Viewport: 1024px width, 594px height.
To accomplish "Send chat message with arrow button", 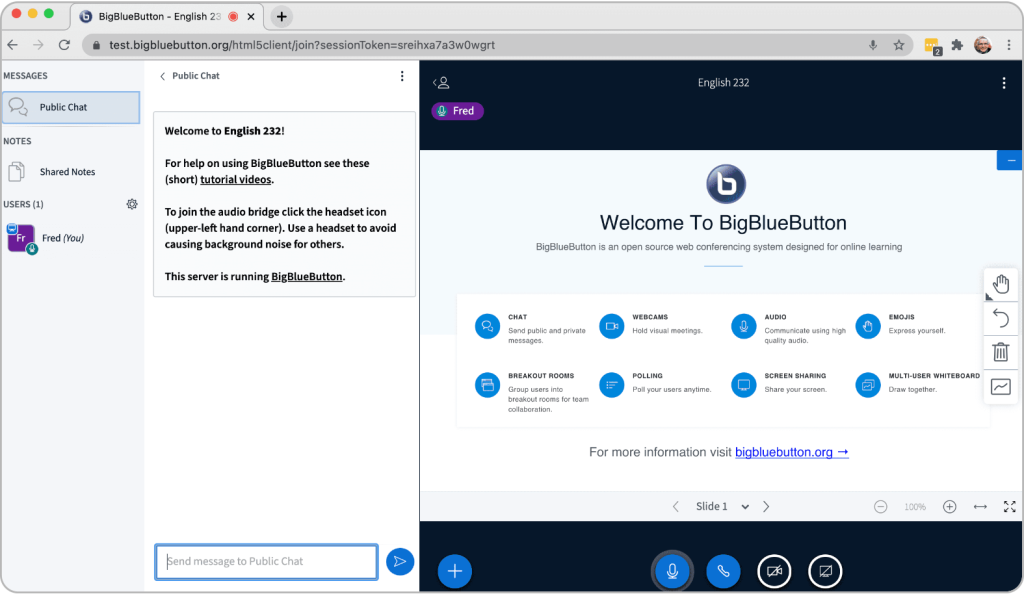I will point(400,561).
